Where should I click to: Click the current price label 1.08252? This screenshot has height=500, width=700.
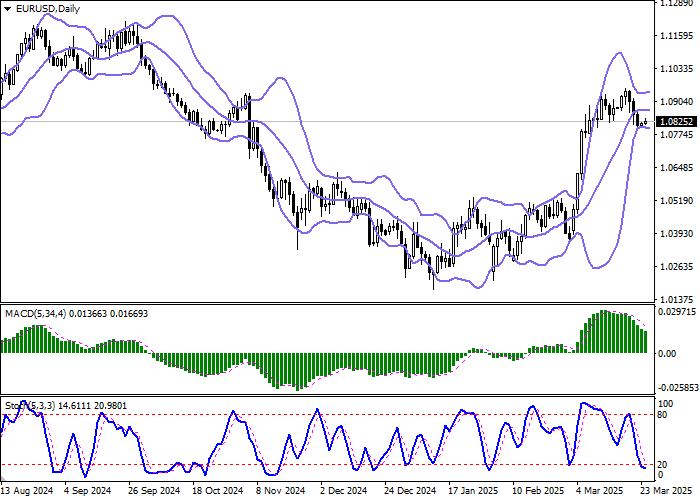click(678, 122)
